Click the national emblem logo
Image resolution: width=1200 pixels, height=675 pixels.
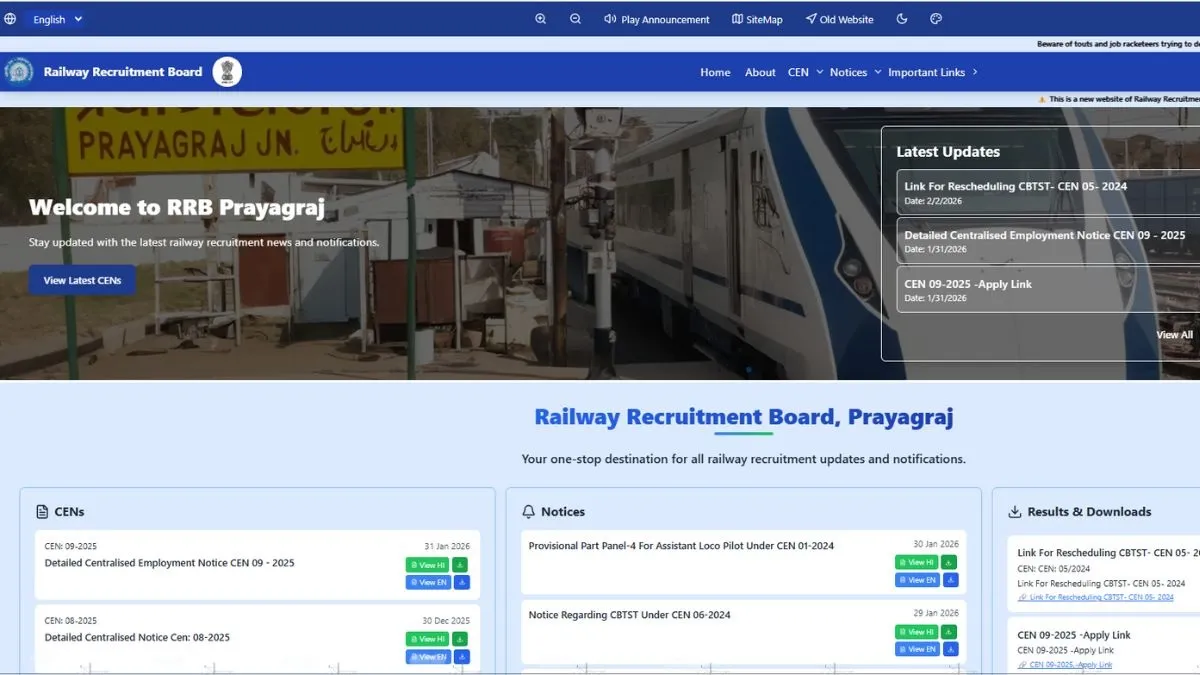227,71
